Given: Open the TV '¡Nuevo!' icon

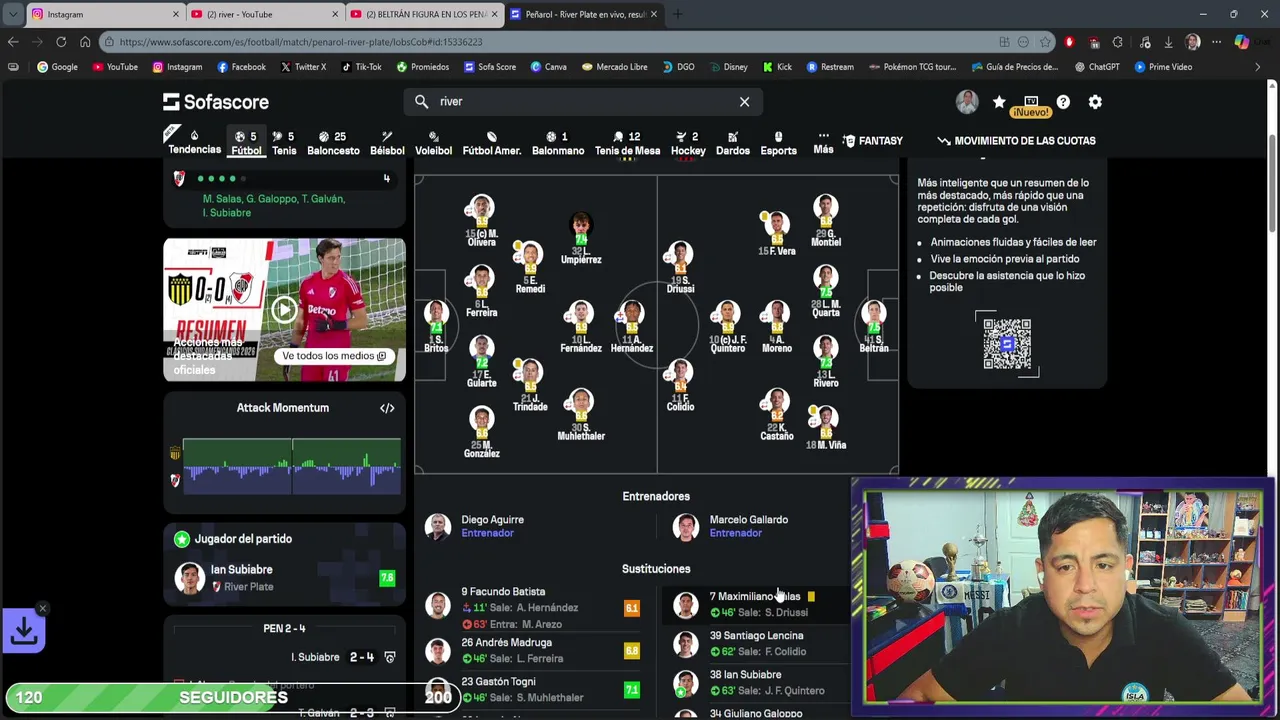Looking at the screenshot, I should (x=1031, y=104).
